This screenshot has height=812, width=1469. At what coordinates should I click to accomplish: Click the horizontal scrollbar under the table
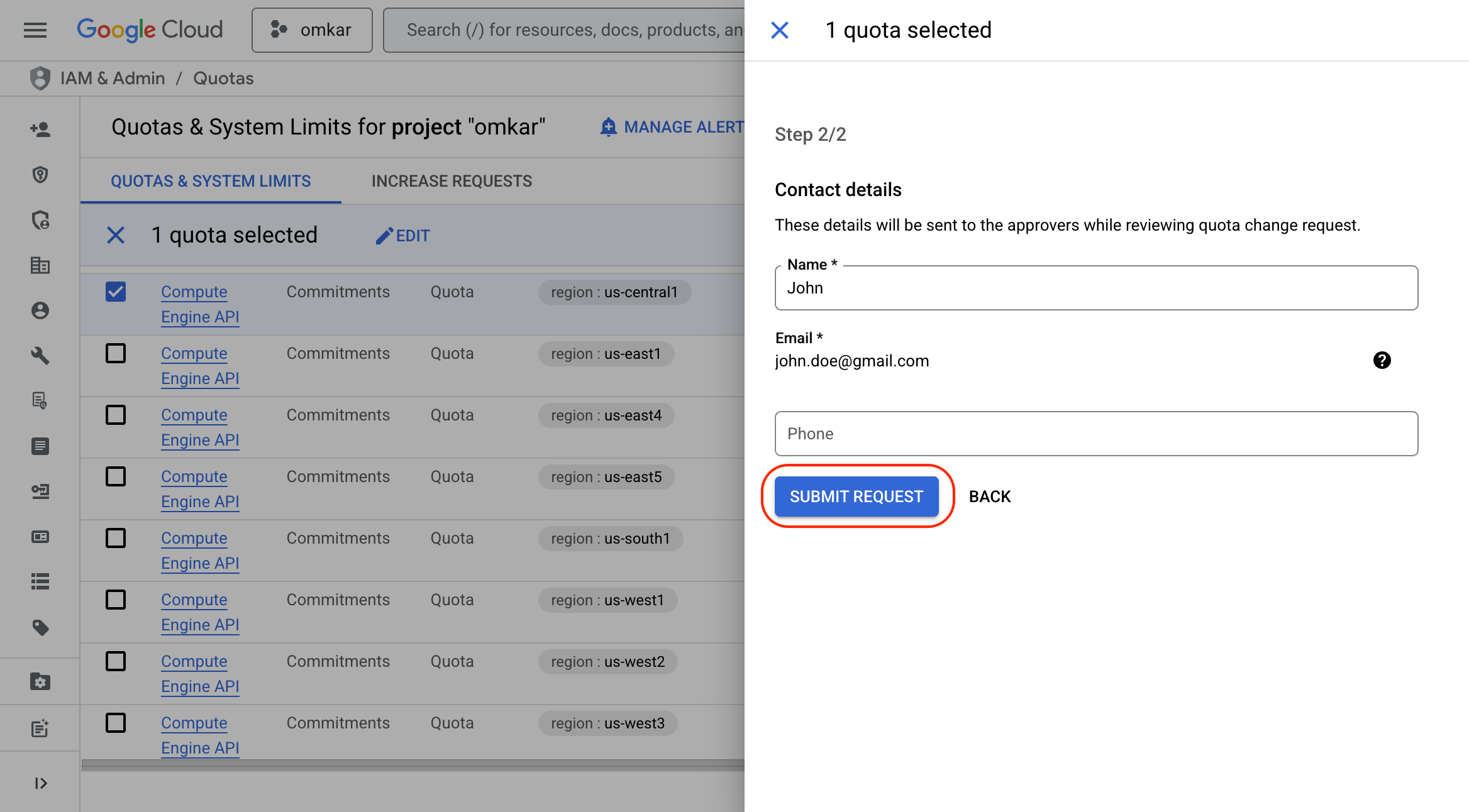click(413, 765)
